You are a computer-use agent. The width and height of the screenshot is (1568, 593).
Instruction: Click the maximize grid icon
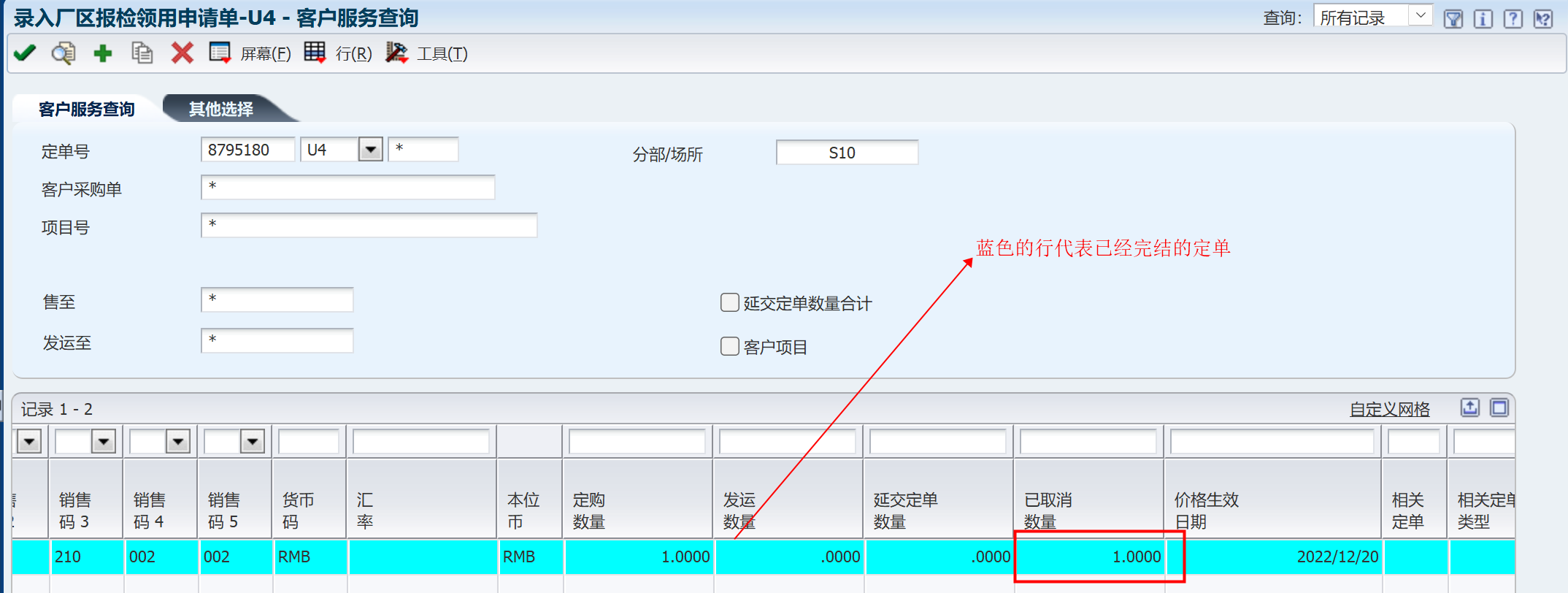(1499, 408)
